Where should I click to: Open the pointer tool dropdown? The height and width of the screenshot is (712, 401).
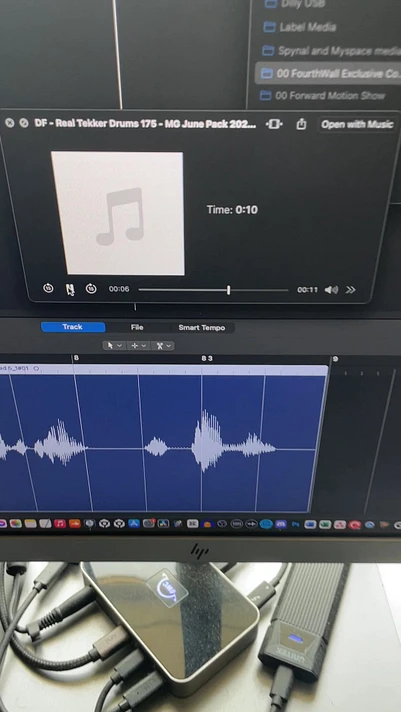pos(114,346)
